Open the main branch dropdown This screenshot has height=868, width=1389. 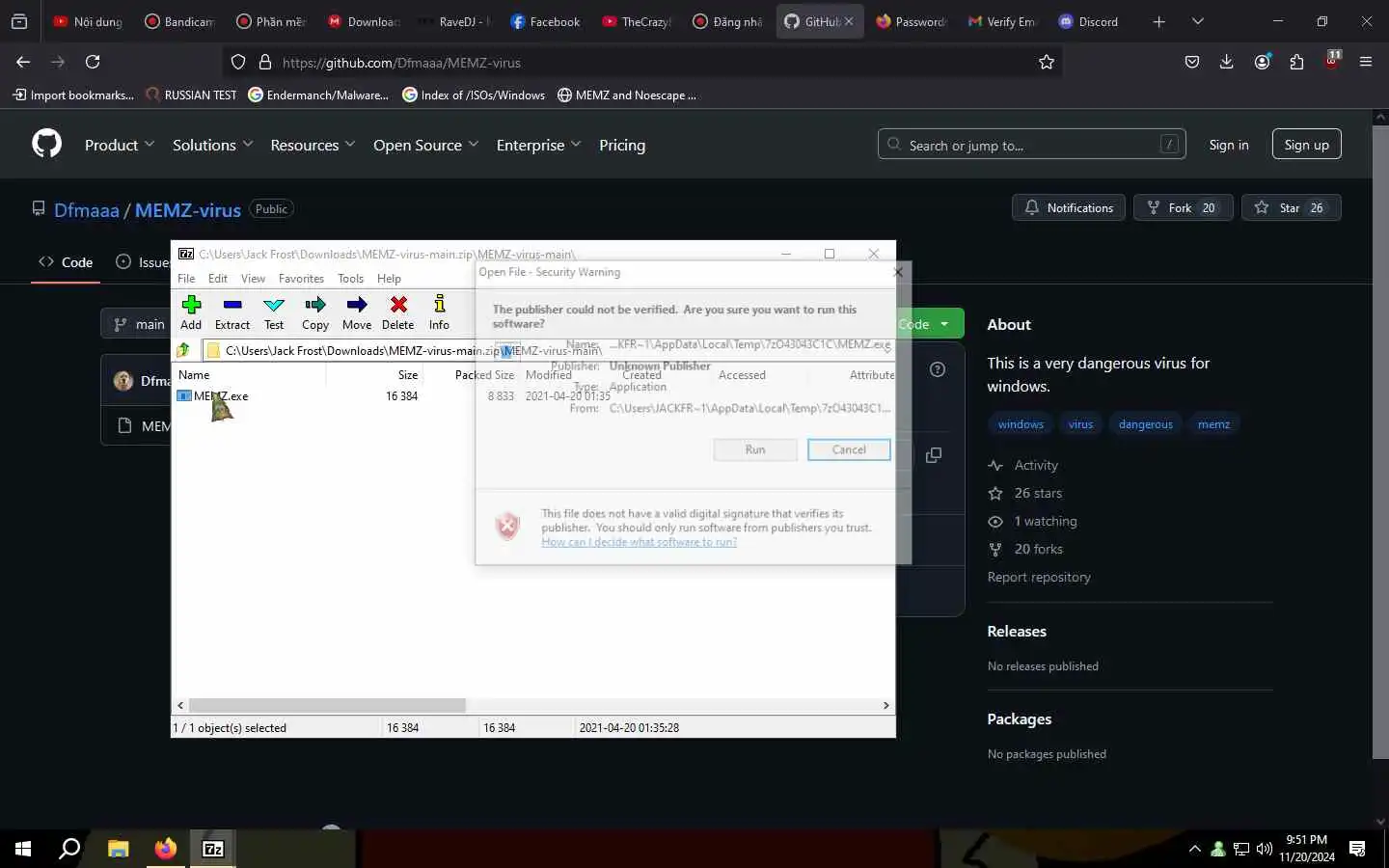[139, 324]
